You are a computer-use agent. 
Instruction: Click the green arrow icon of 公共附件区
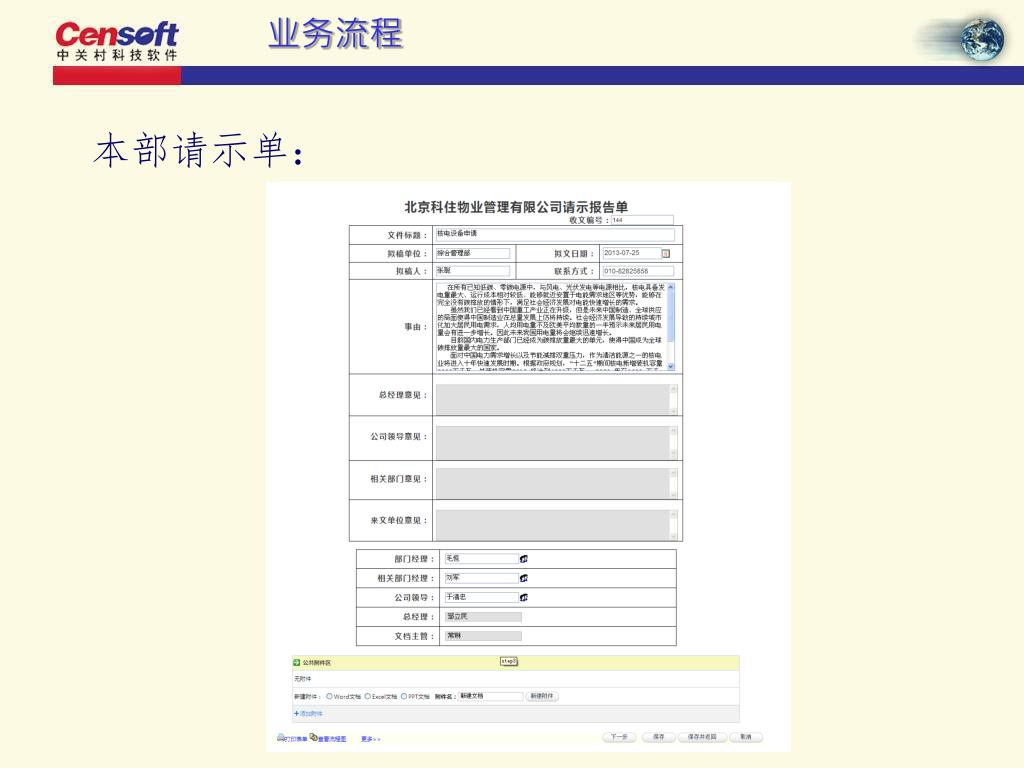point(296,662)
